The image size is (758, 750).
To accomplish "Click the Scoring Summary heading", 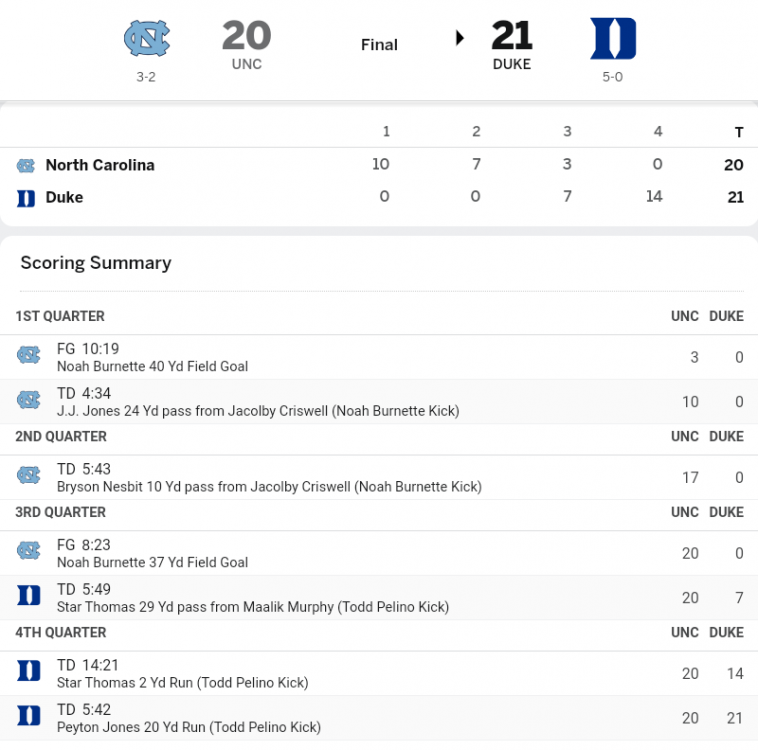I will [x=96, y=263].
